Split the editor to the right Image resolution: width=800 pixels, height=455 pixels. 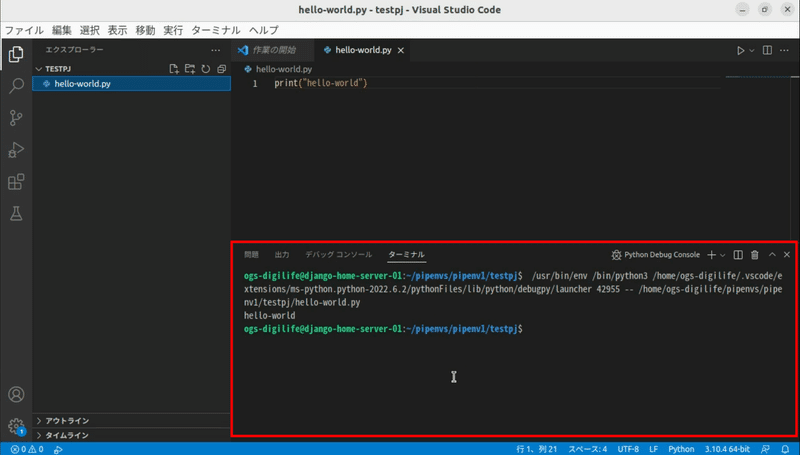pos(767,50)
